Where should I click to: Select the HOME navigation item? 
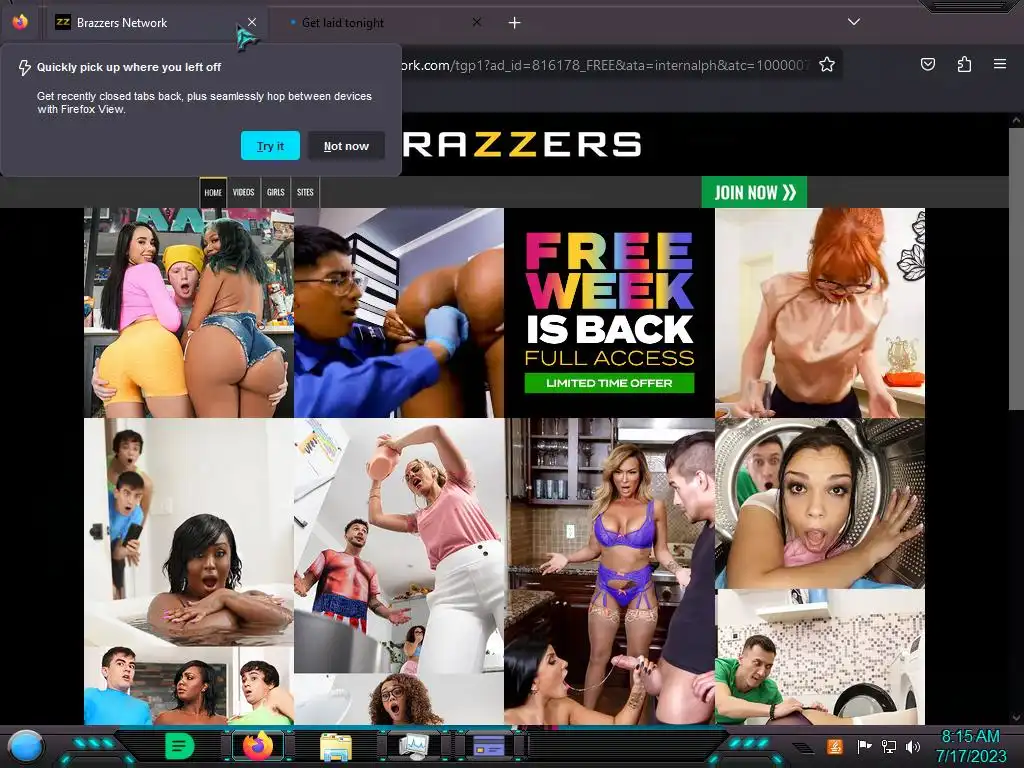pos(213,192)
